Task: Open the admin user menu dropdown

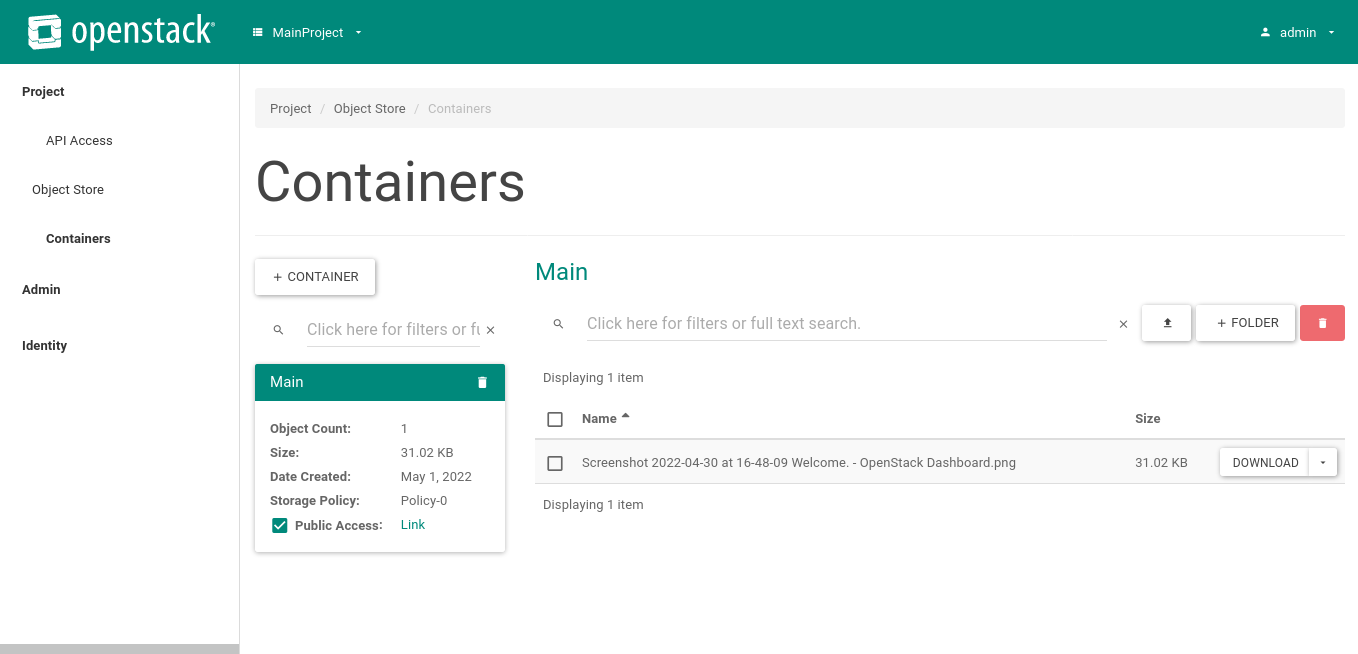Action: pyautogui.click(x=1297, y=33)
